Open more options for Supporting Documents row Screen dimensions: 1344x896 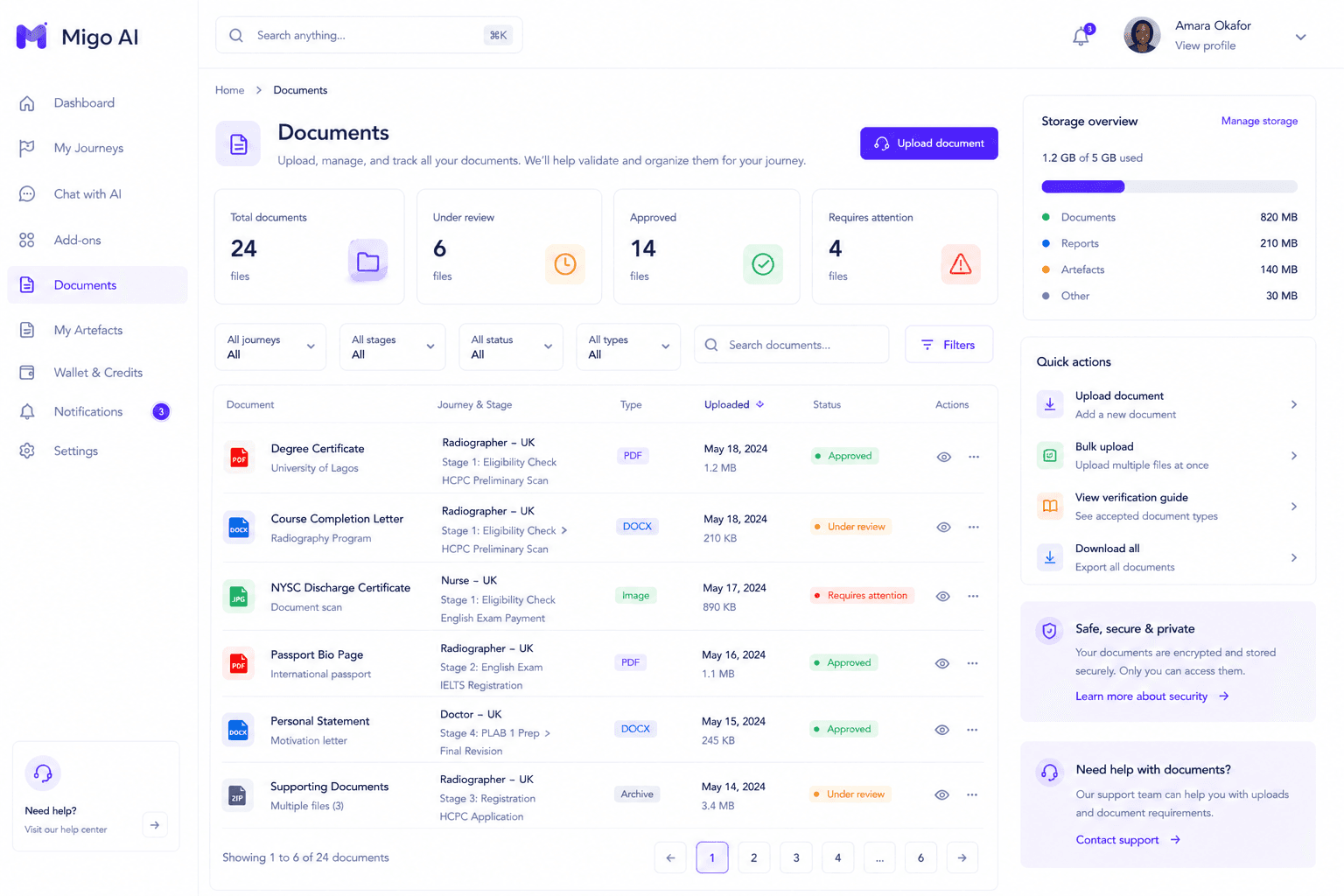pos(972,794)
